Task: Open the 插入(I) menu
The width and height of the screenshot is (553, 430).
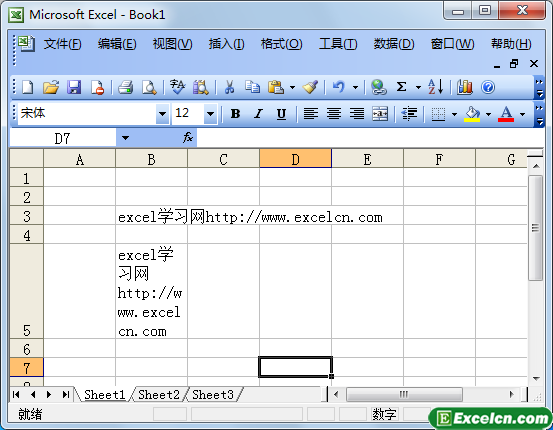Action: (x=226, y=44)
